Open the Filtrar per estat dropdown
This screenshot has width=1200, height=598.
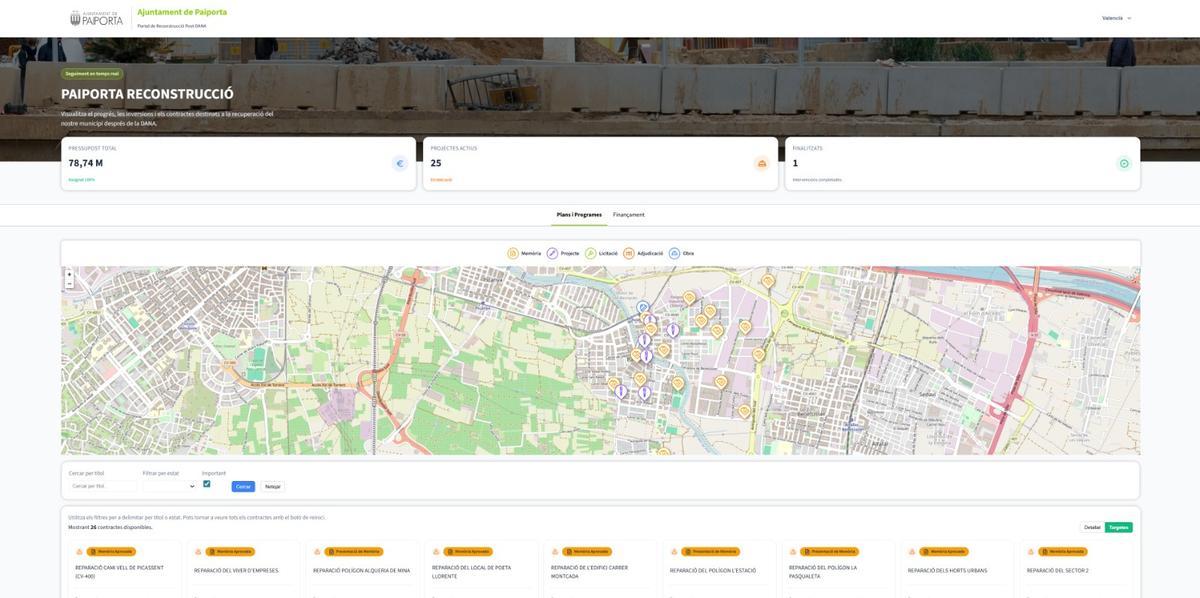pyautogui.click(x=166, y=484)
